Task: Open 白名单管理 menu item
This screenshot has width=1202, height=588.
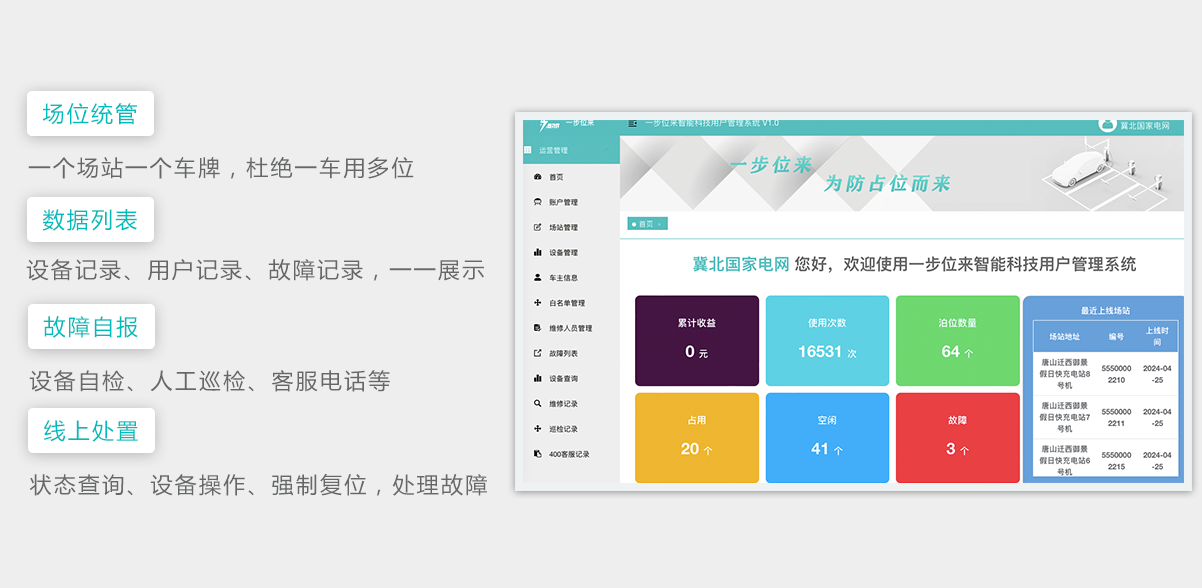Action: pos(567,303)
